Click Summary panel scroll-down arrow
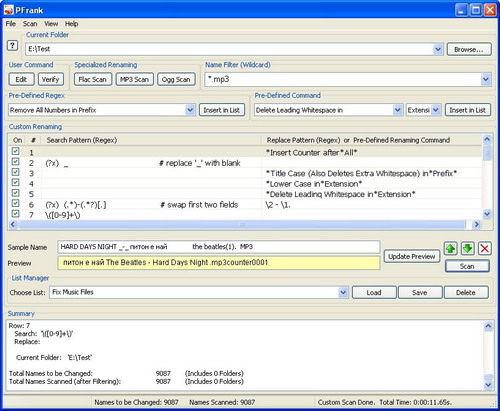 click(488, 385)
